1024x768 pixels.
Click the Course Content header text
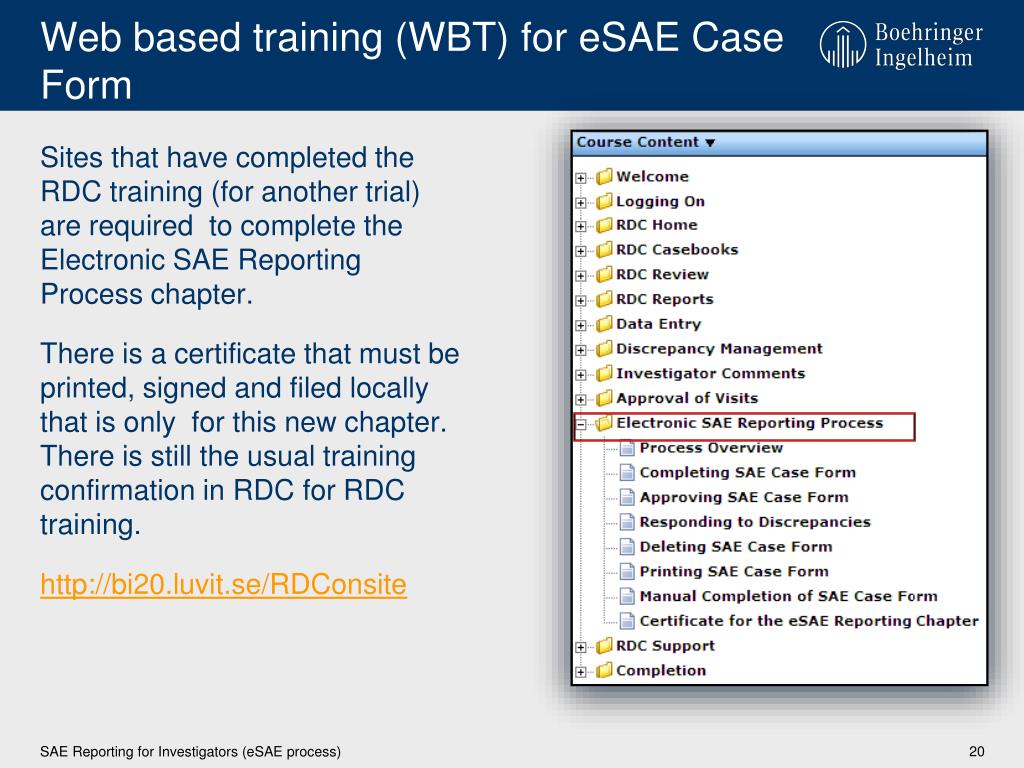tap(637, 142)
